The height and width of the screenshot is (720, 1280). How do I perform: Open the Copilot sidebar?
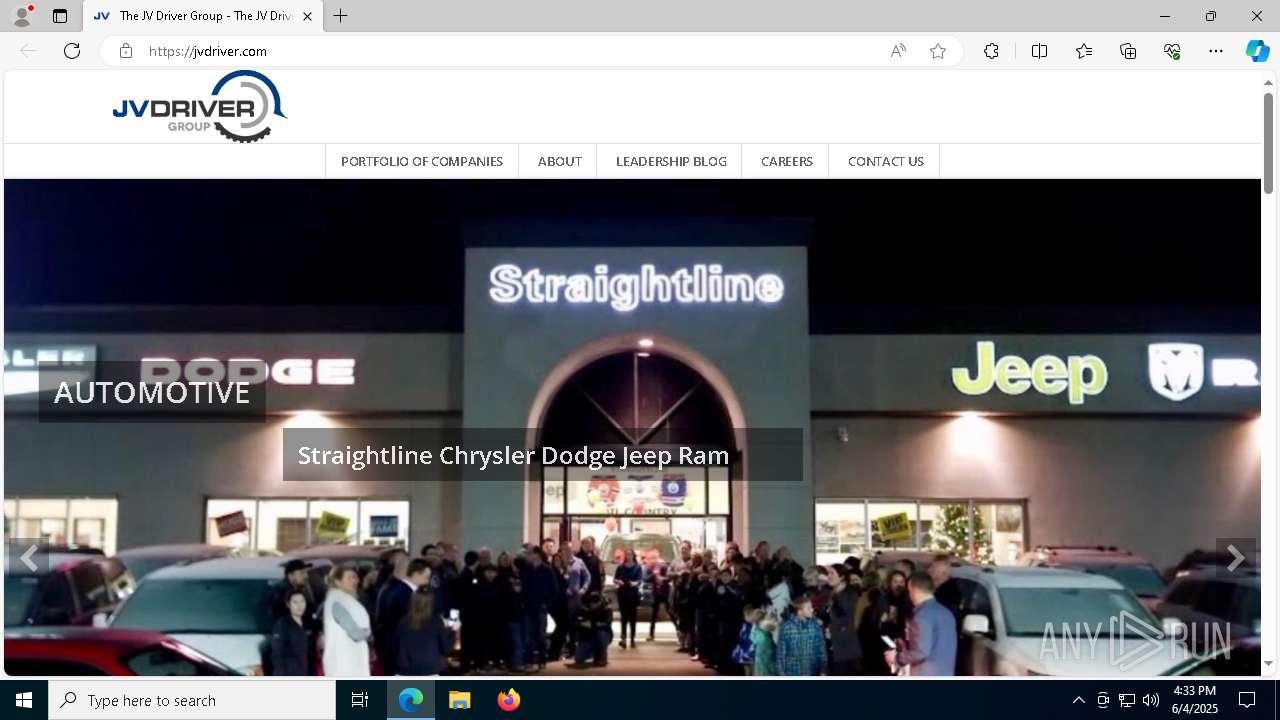(1257, 51)
